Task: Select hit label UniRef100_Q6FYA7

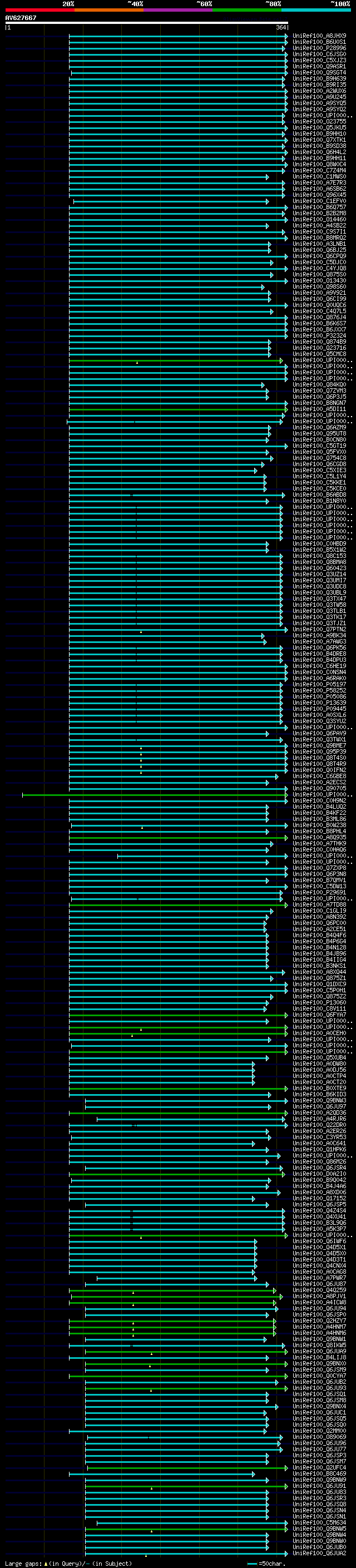Action: 319,1015
